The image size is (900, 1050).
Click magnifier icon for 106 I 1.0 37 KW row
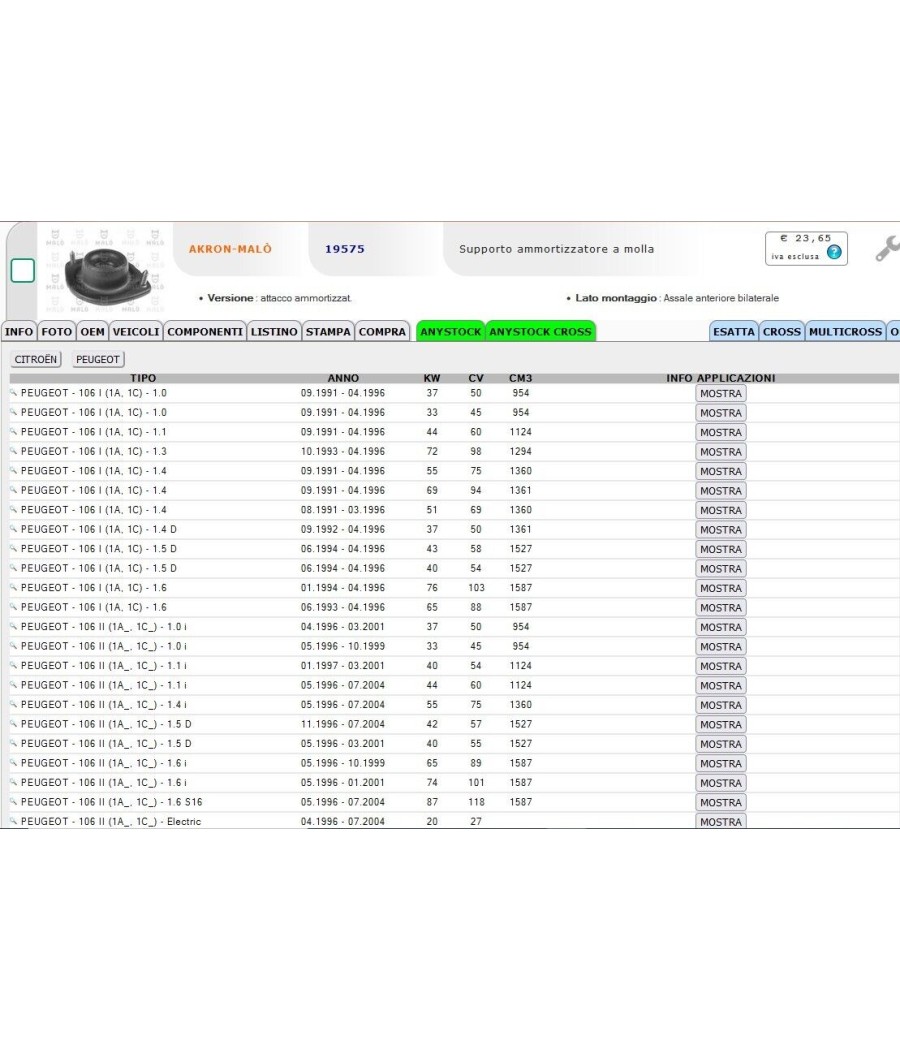tap(13, 392)
